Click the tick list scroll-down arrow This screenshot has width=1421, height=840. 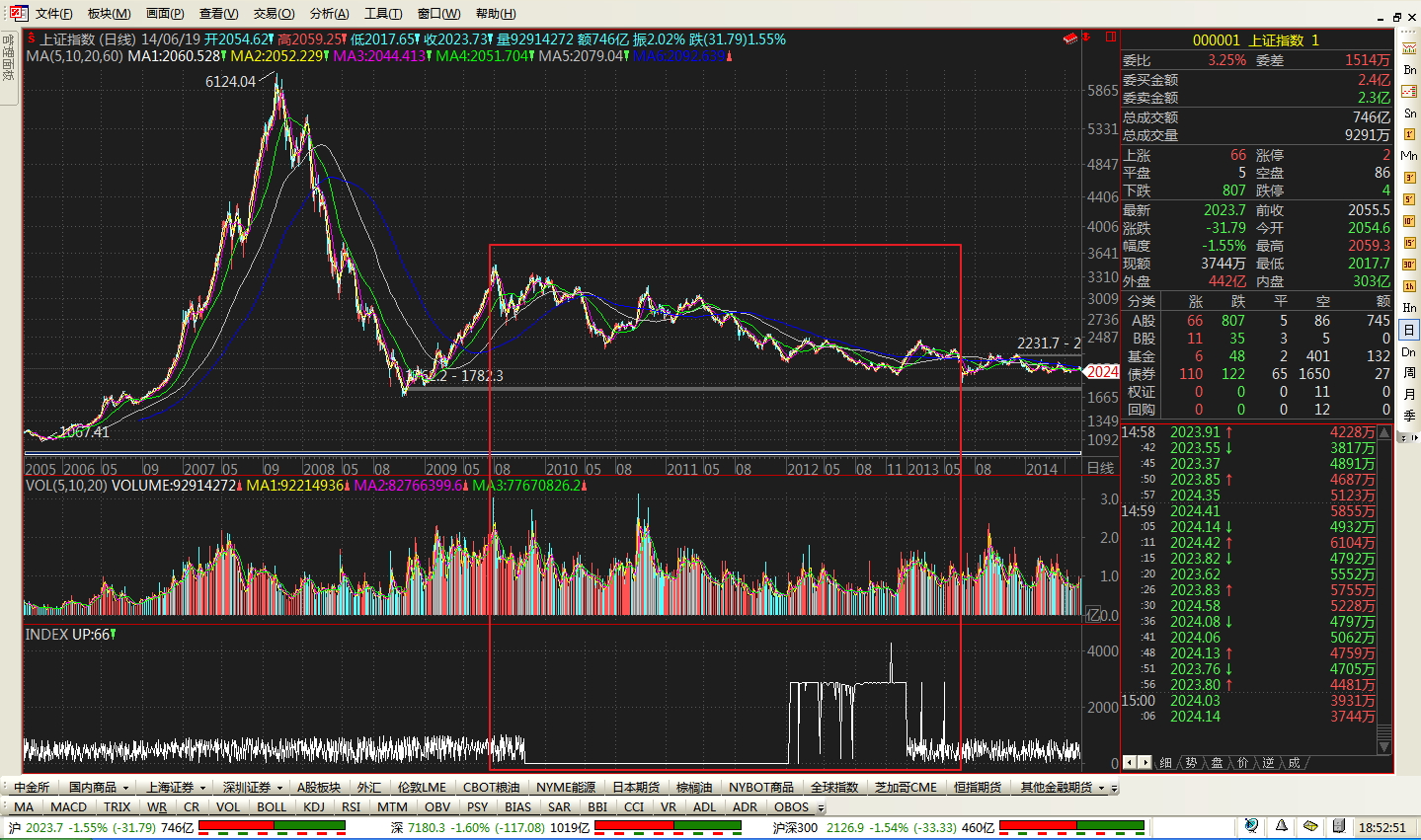(1384, 747)
